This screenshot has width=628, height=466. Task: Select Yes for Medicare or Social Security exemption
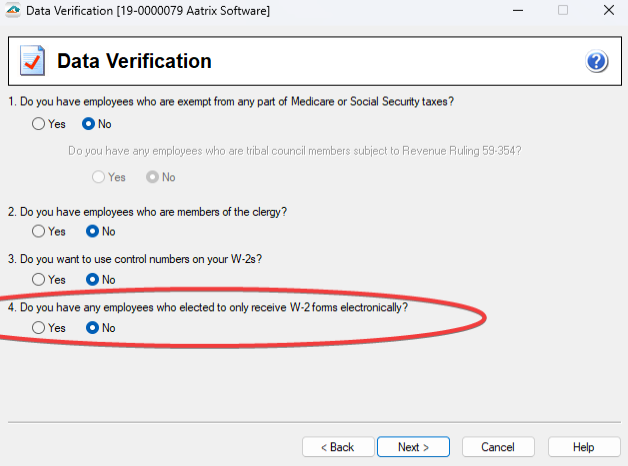(x=39, y=124)
